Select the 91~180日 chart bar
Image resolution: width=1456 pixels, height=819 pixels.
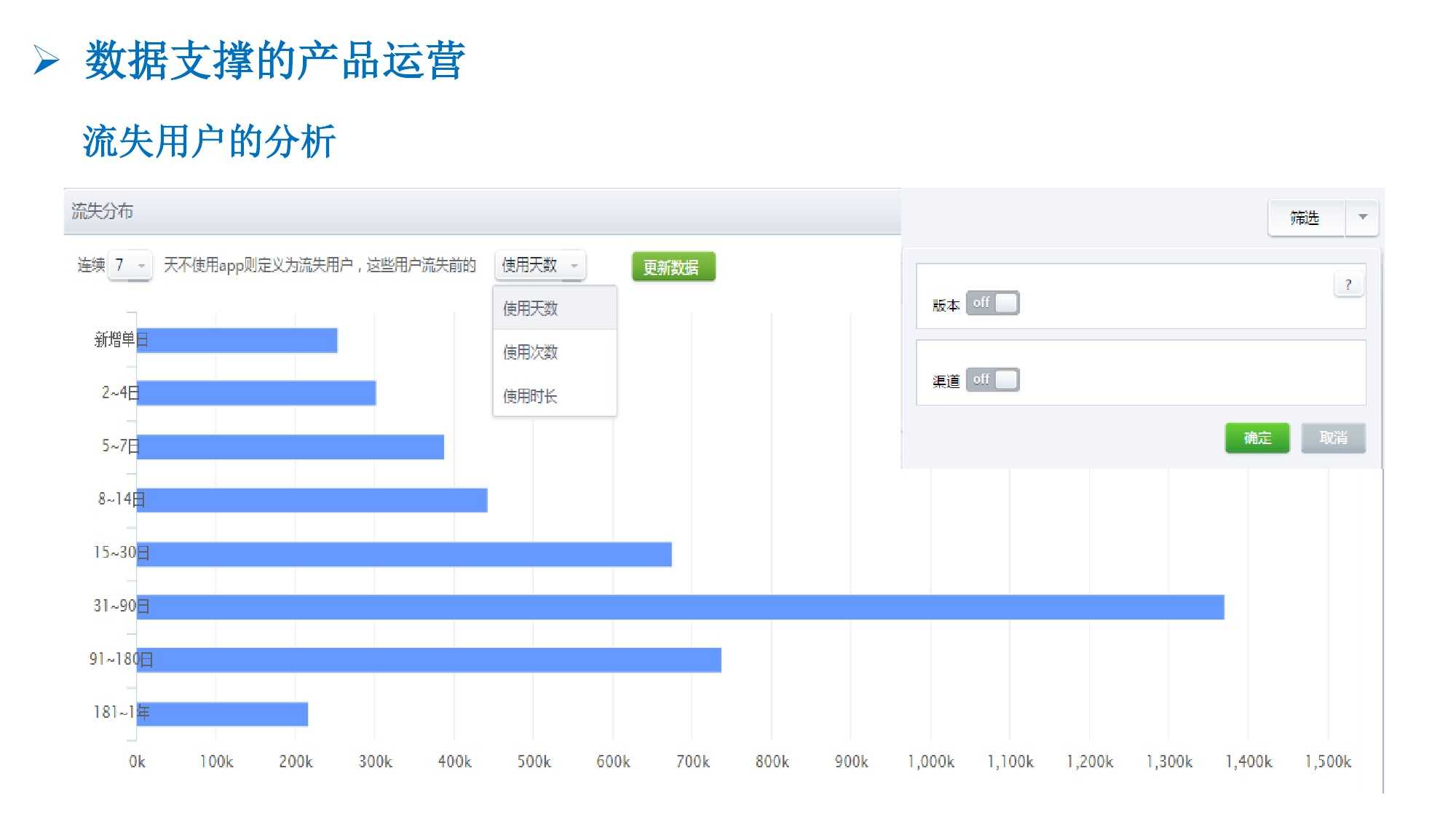point(429,660)
